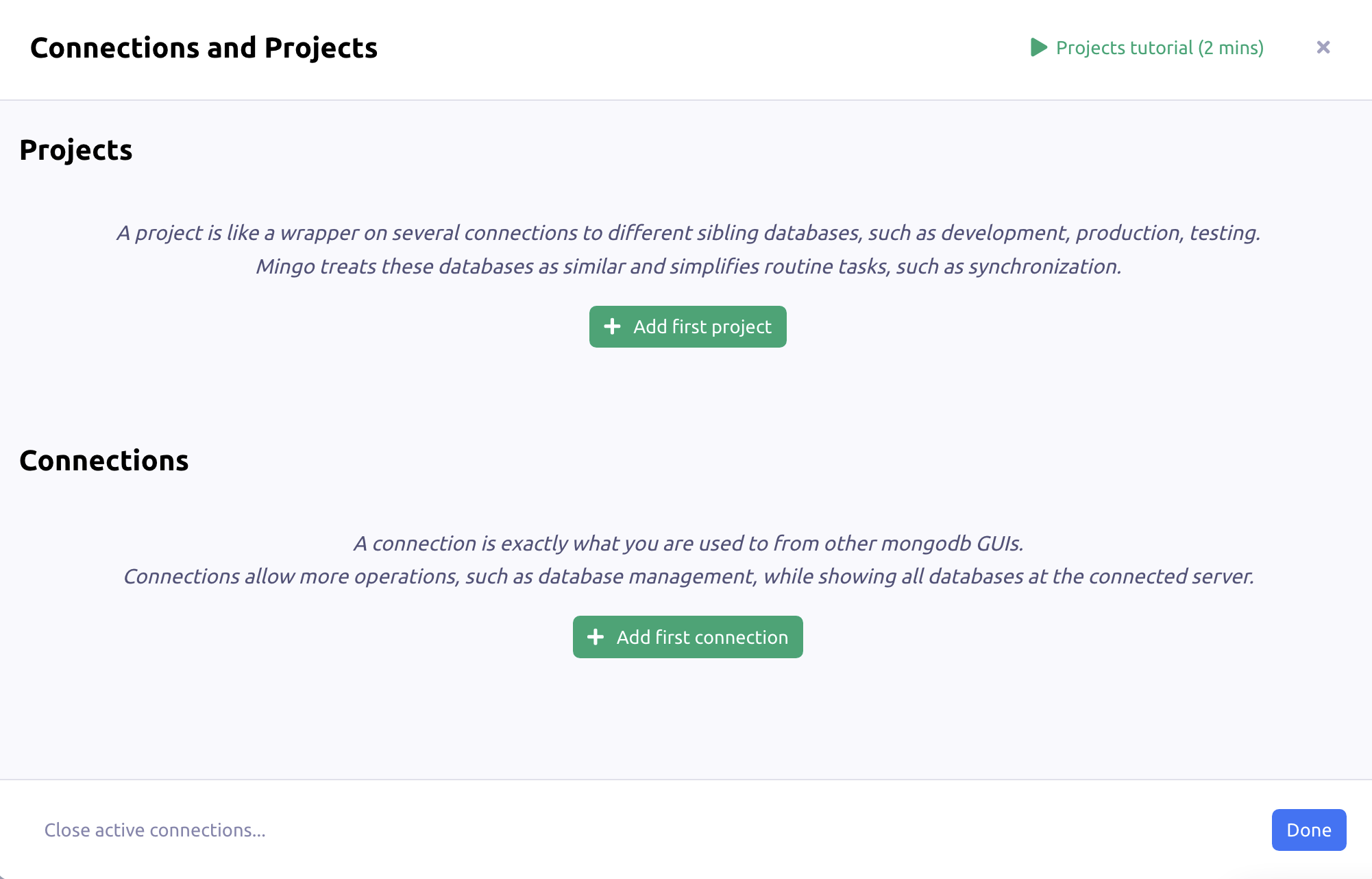
Task: Click the '(2 mins)' duration text
Action: tap(1231, 48)
